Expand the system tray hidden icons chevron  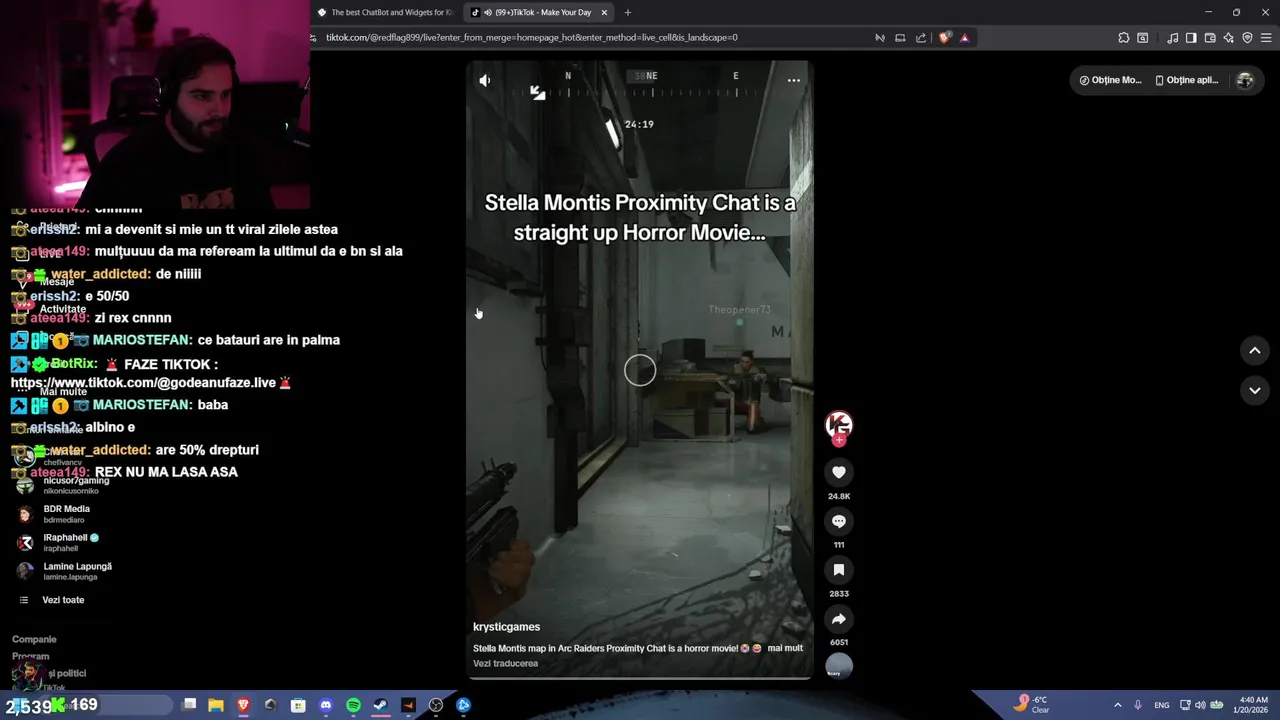point(1117,705)
